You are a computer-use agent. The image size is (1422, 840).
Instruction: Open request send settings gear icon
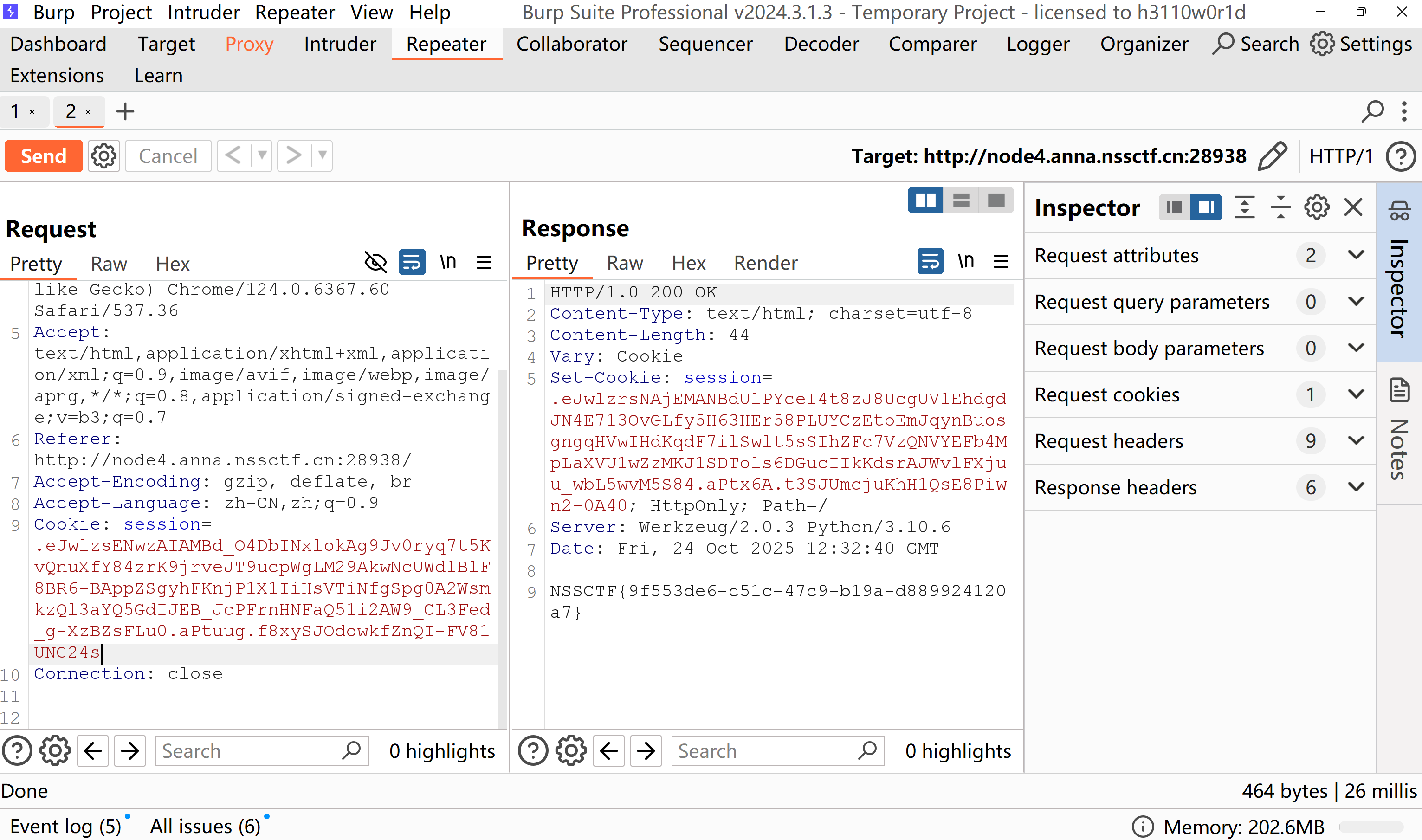click(103, 156)
